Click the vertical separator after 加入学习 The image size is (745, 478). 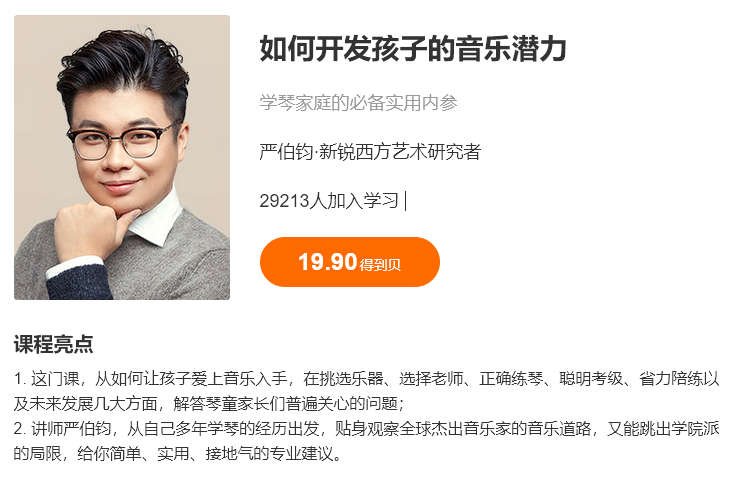coord(405,201)
